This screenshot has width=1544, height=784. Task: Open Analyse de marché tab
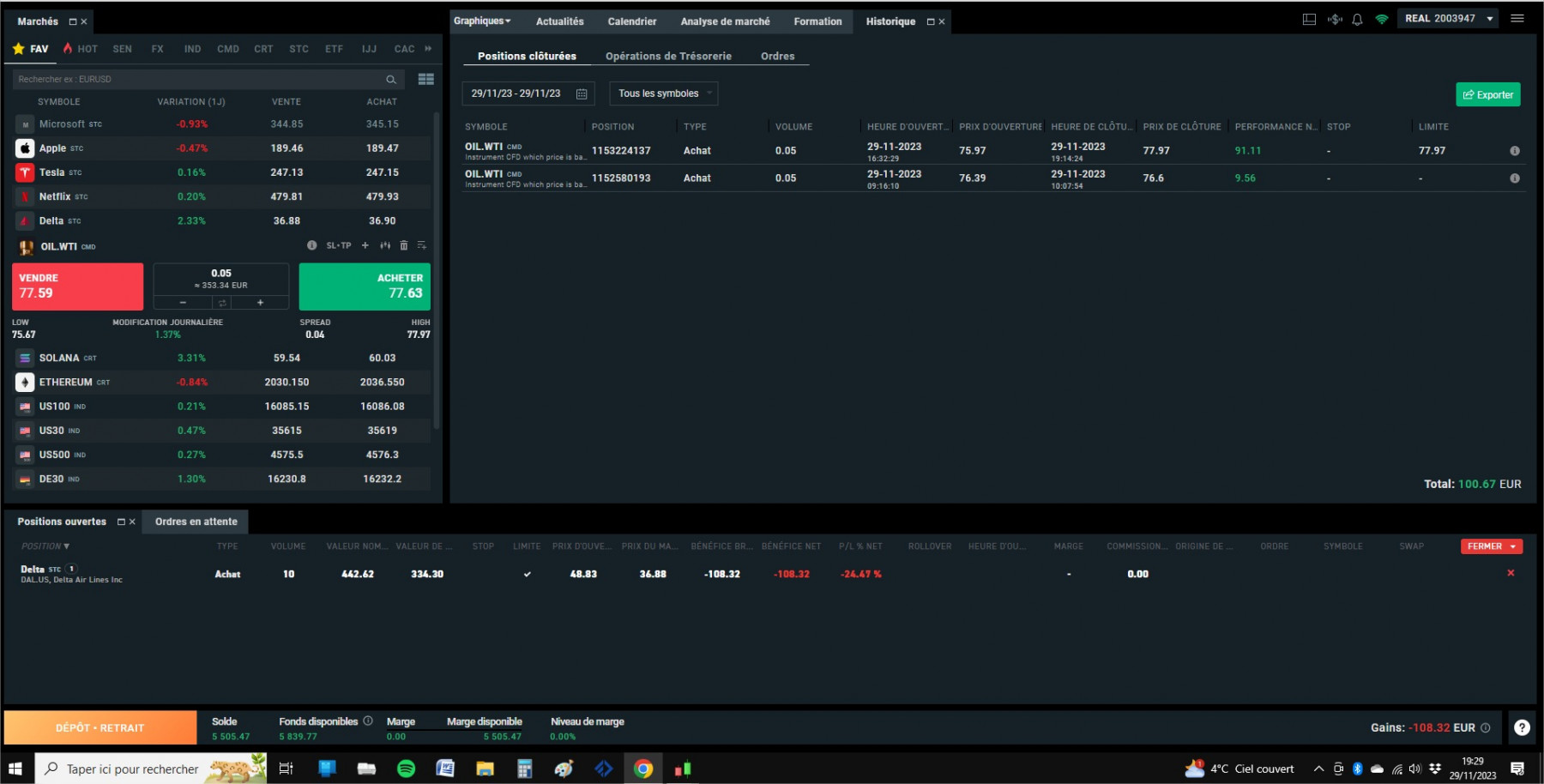725,21
